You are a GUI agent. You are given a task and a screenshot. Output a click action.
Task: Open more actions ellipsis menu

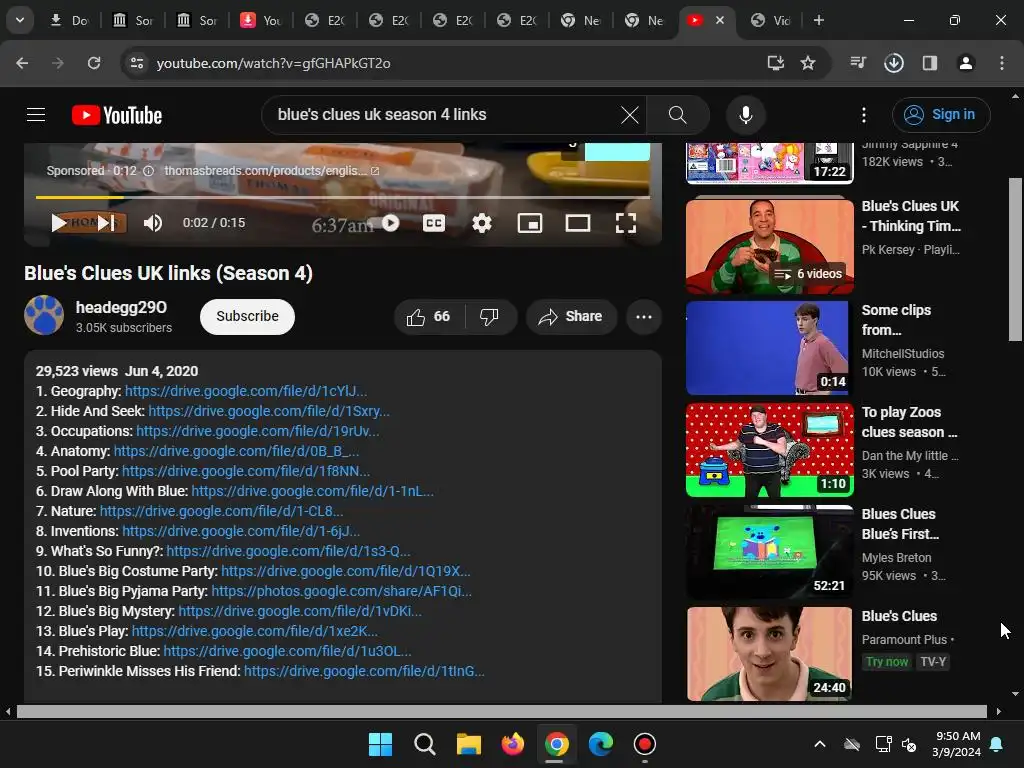pyautogui.click(x=644, y=317)
